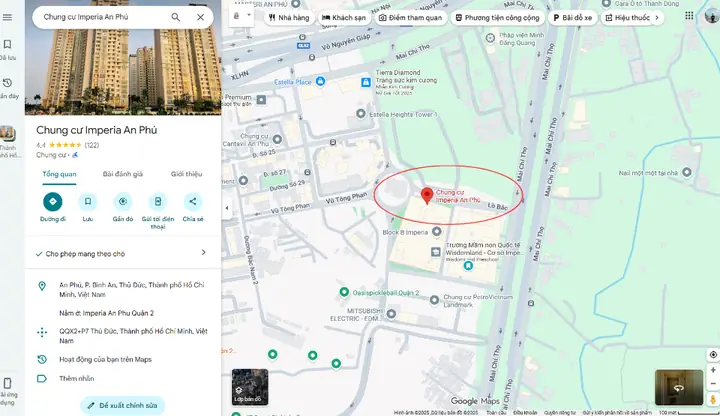Open the account profile avatar
Viewport: 720px width, 416px height.
point(712,16)
